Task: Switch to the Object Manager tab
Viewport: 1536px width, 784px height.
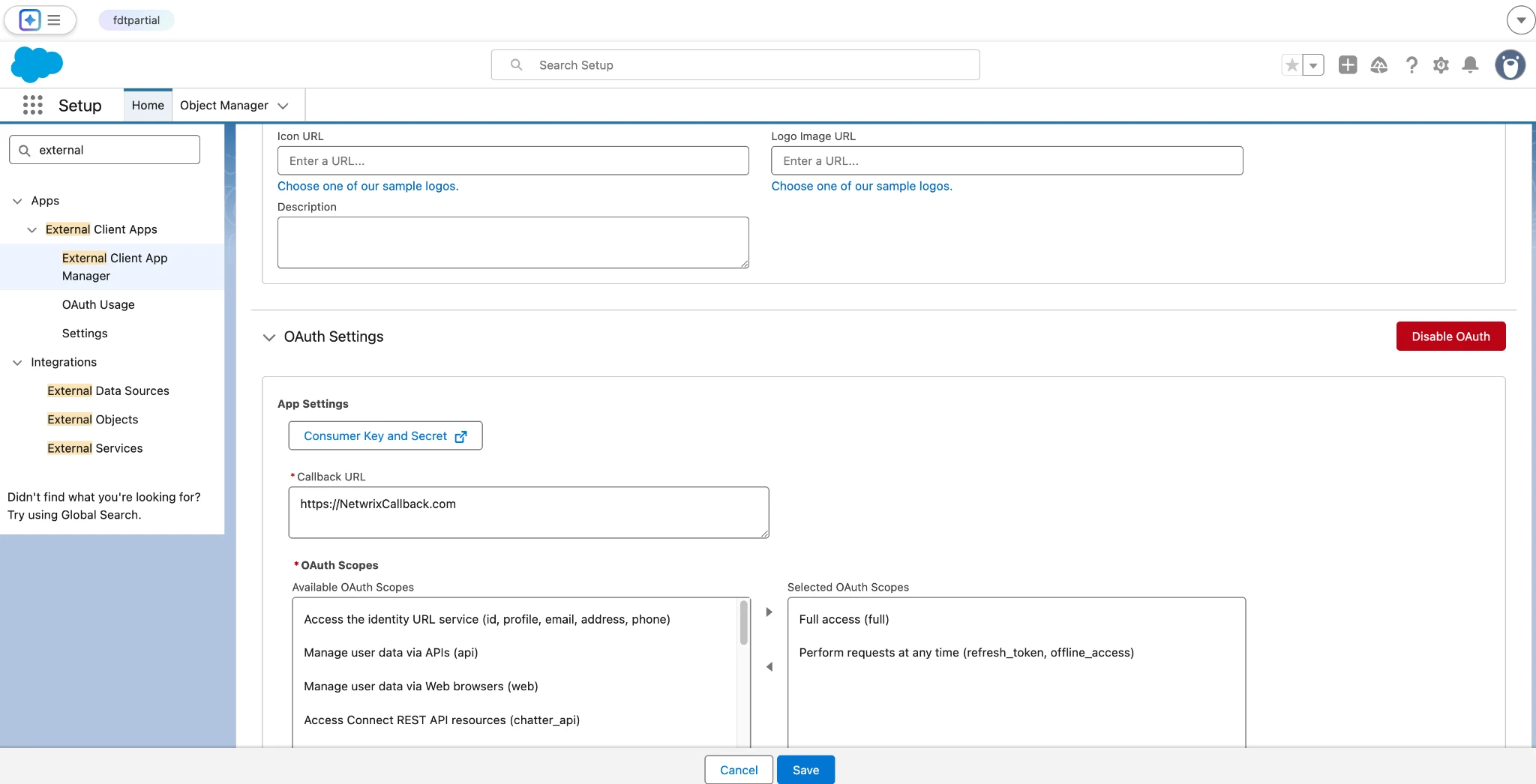Action: click(x=223, y=105)
